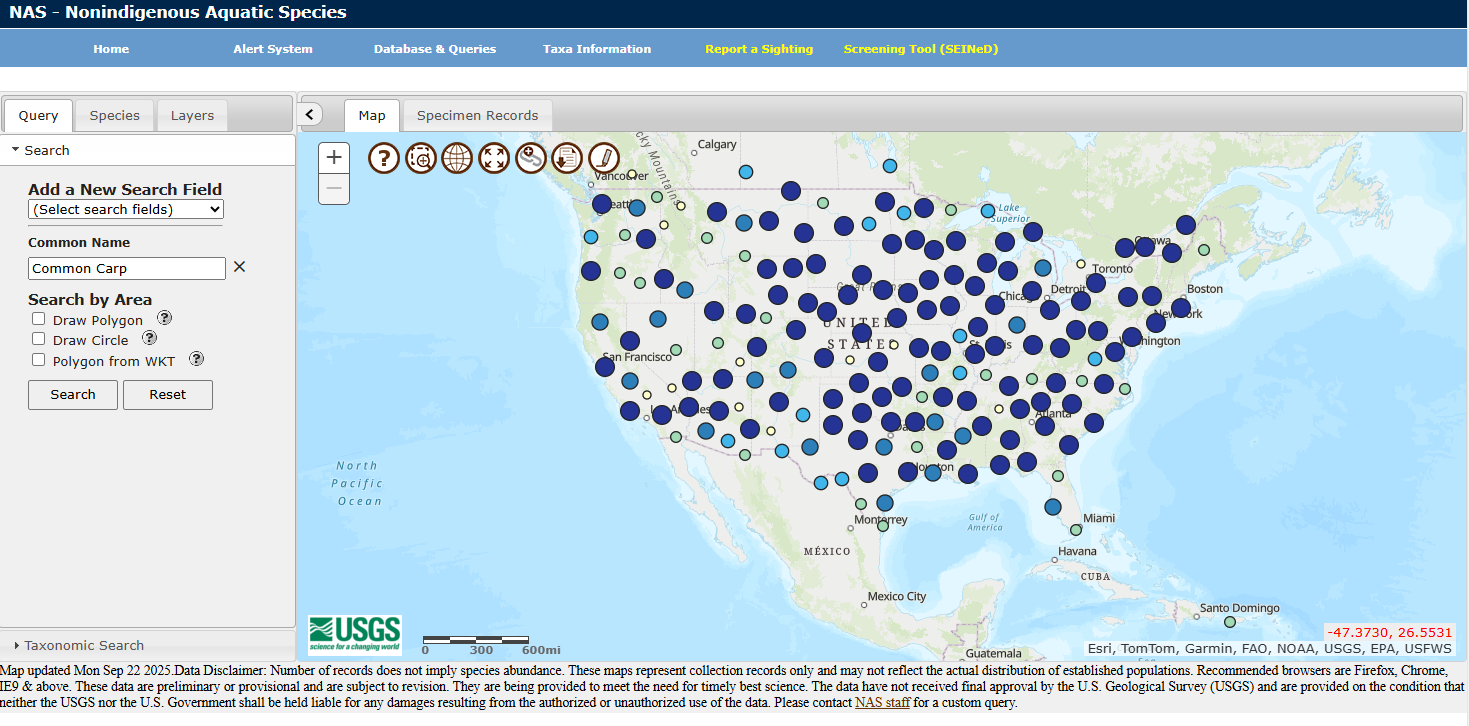Zoom in with the plus button
The height and width of the screenshot is (726, 1469).
click(334, 157)
